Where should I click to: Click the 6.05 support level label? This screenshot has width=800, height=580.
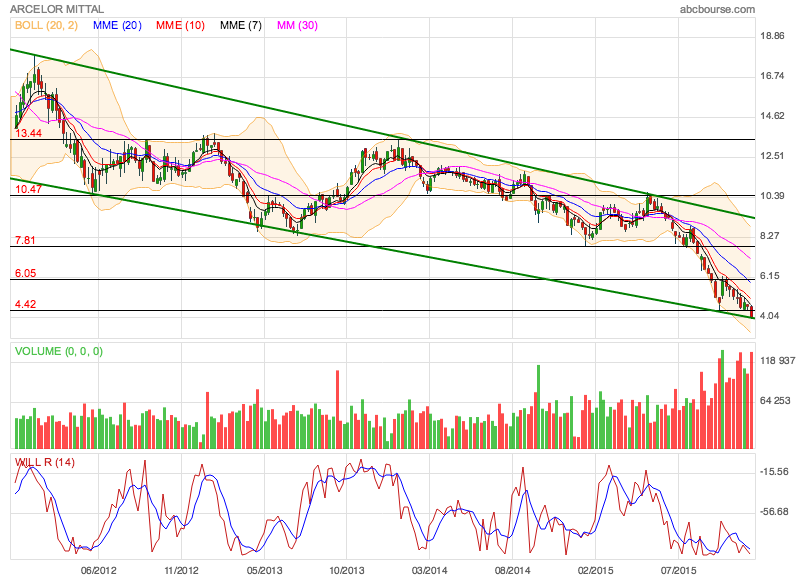[26, 273]
